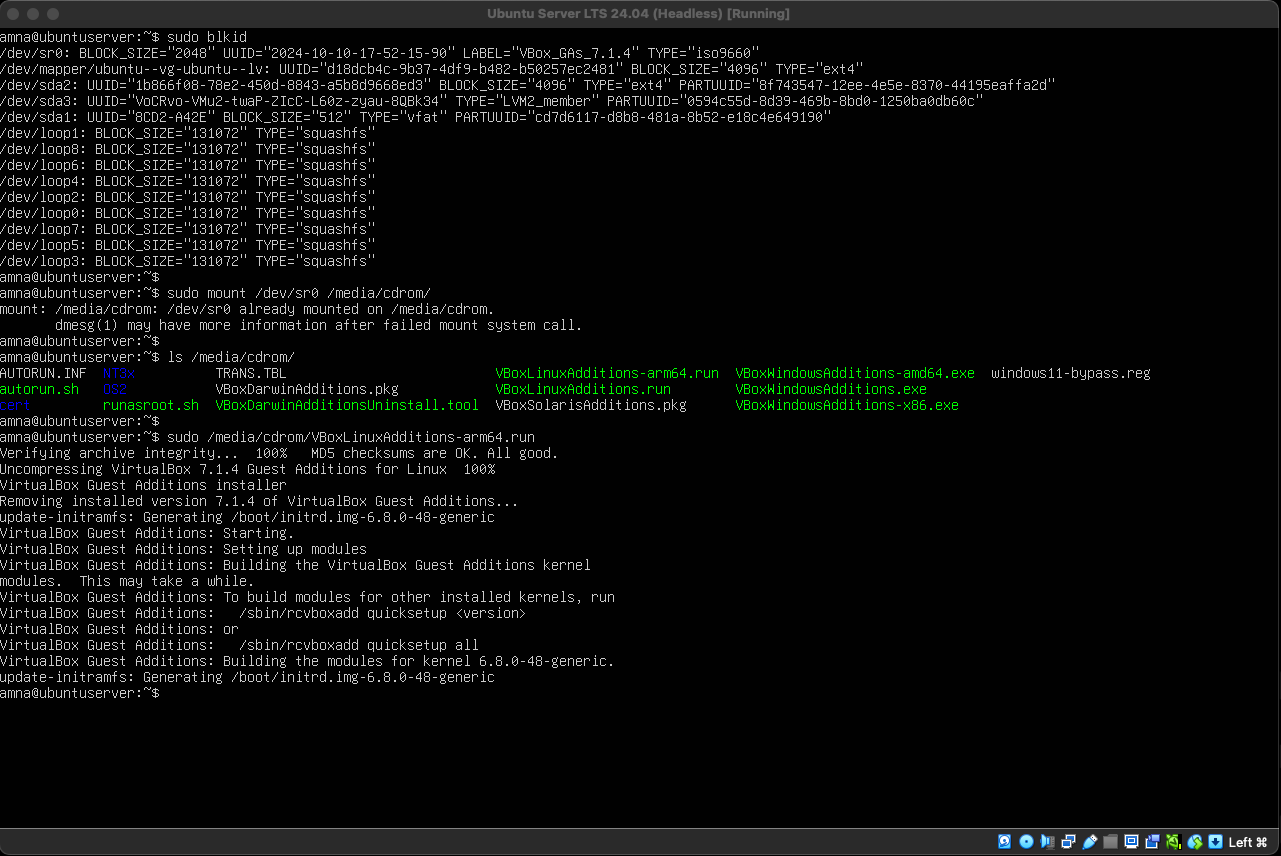Click the 'Verifying archive integrity' line
This screenshot has height=856, width=1281.
(279, 453)
